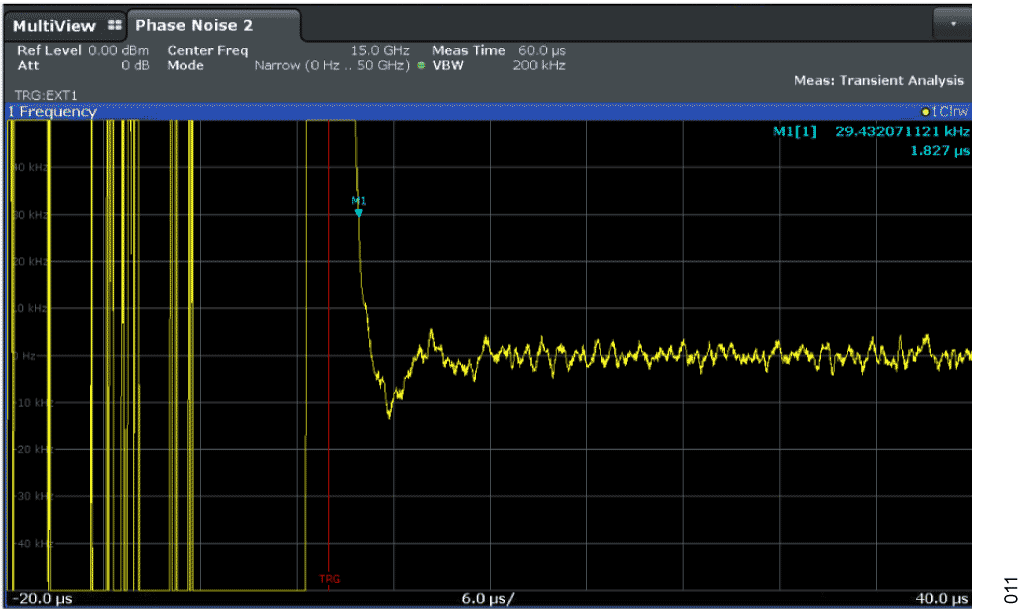1024x611 pixels.
Task: Click the VBW 200 kHz setting
Action: pos(498,66)
